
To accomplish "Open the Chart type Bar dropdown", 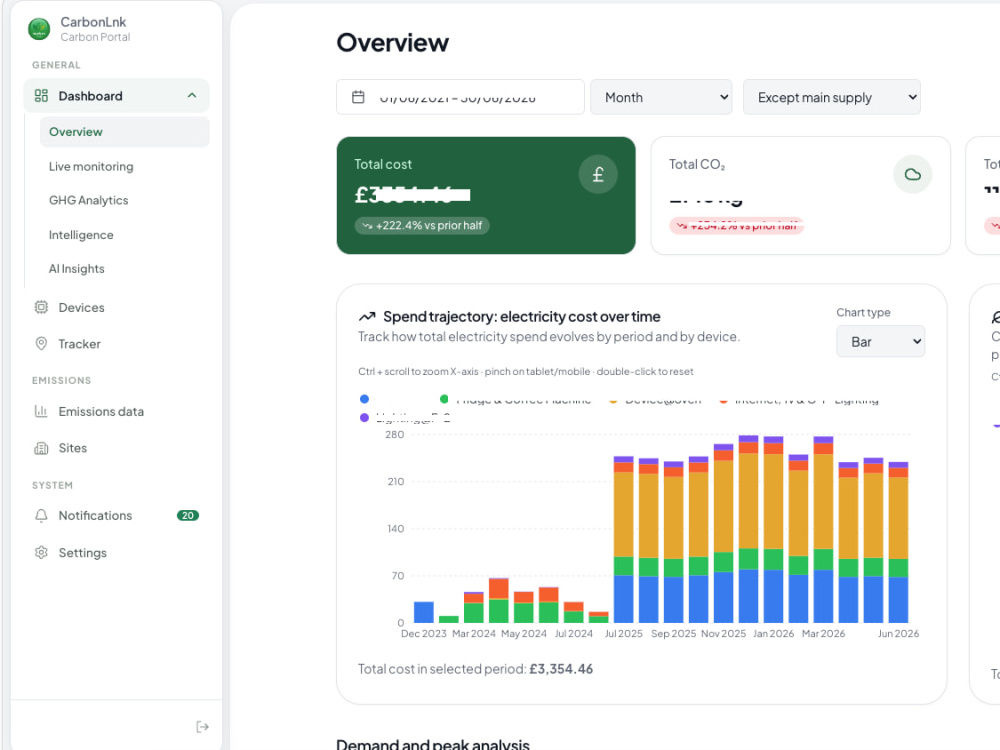I will [880, 341].
